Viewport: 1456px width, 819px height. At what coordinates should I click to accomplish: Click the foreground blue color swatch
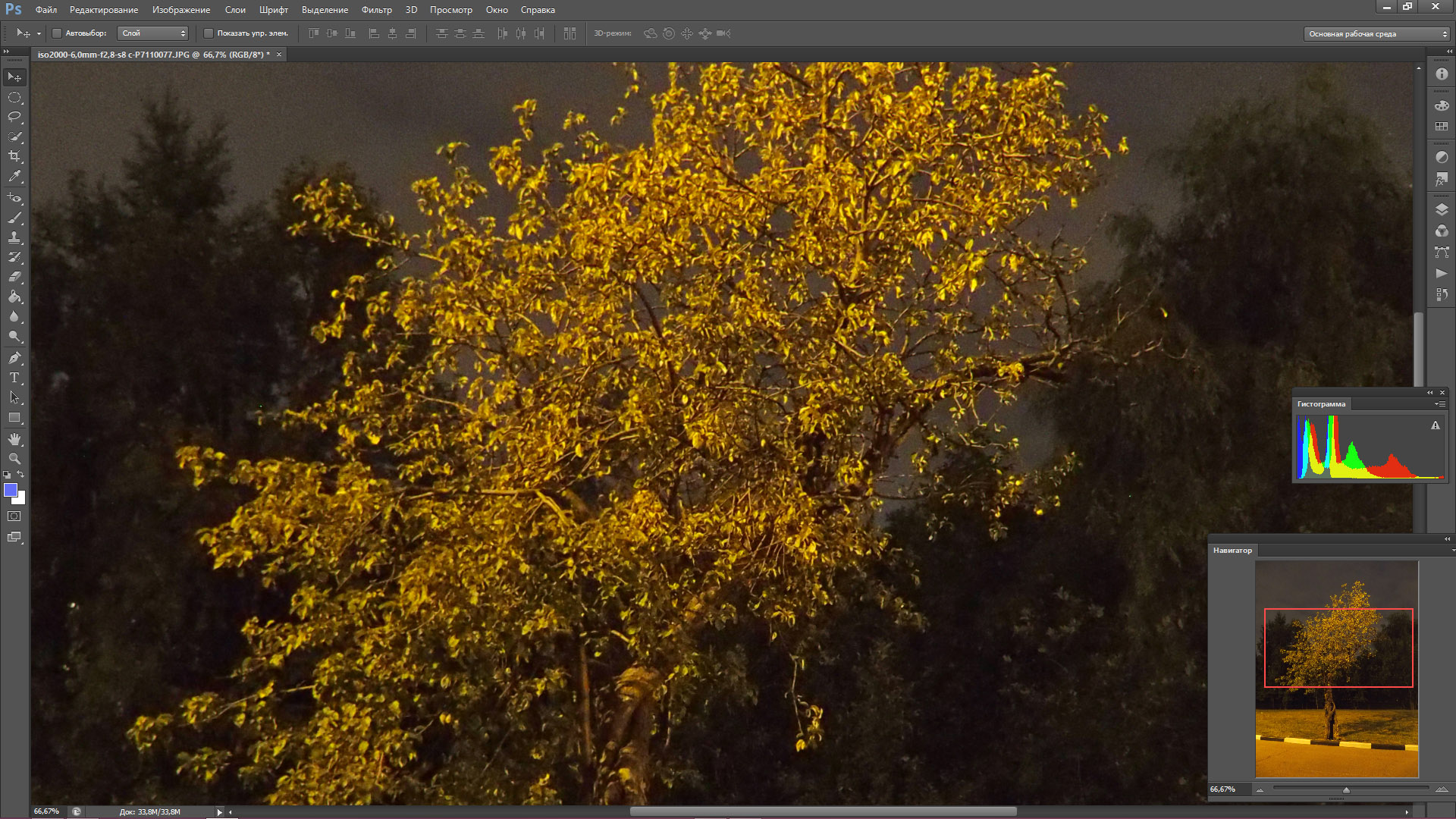pyautogui.click(x=11, y=491)
